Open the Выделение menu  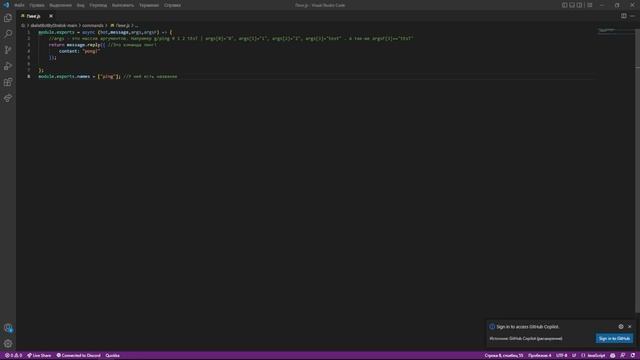60,5
